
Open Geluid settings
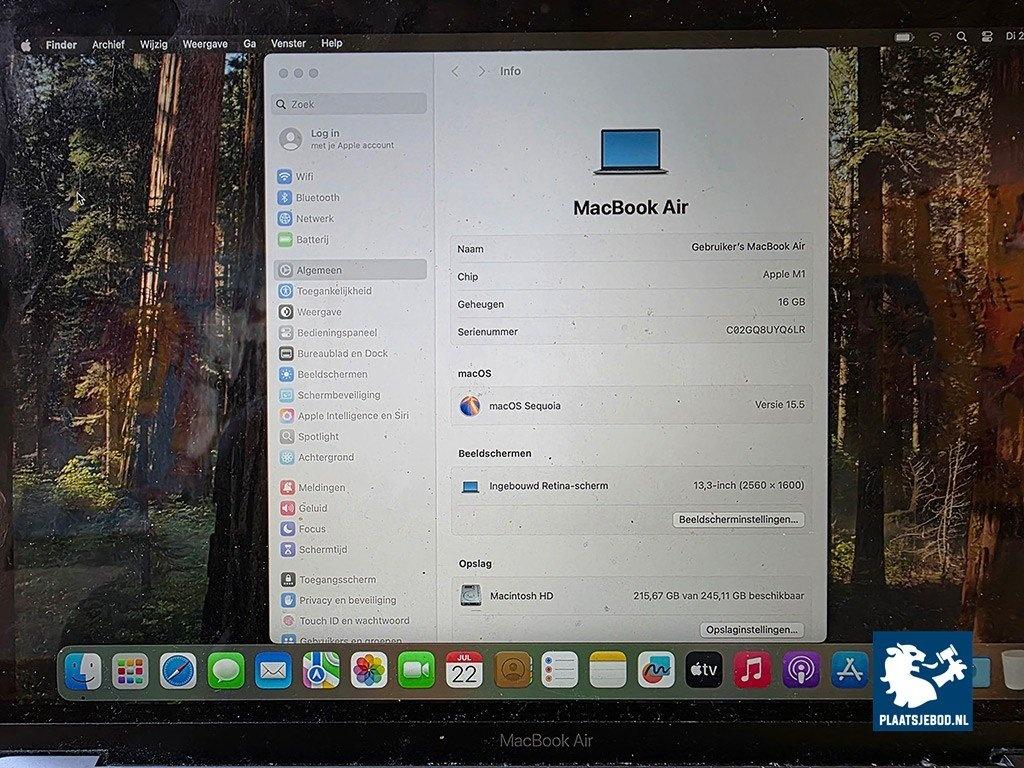pyautogui.click(x=304, y=508)
